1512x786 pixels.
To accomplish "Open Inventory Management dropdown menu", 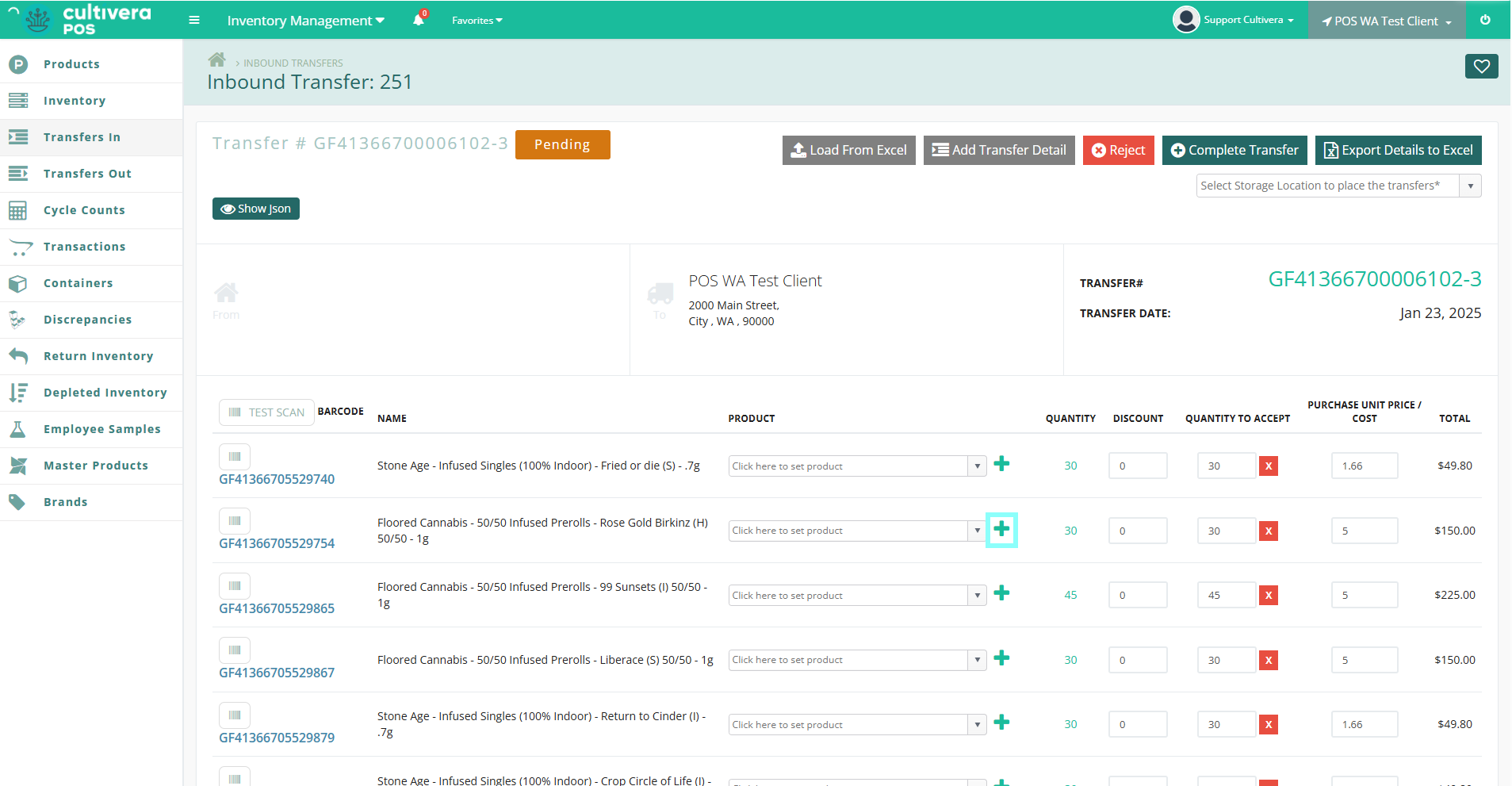I will coord(305,21).
